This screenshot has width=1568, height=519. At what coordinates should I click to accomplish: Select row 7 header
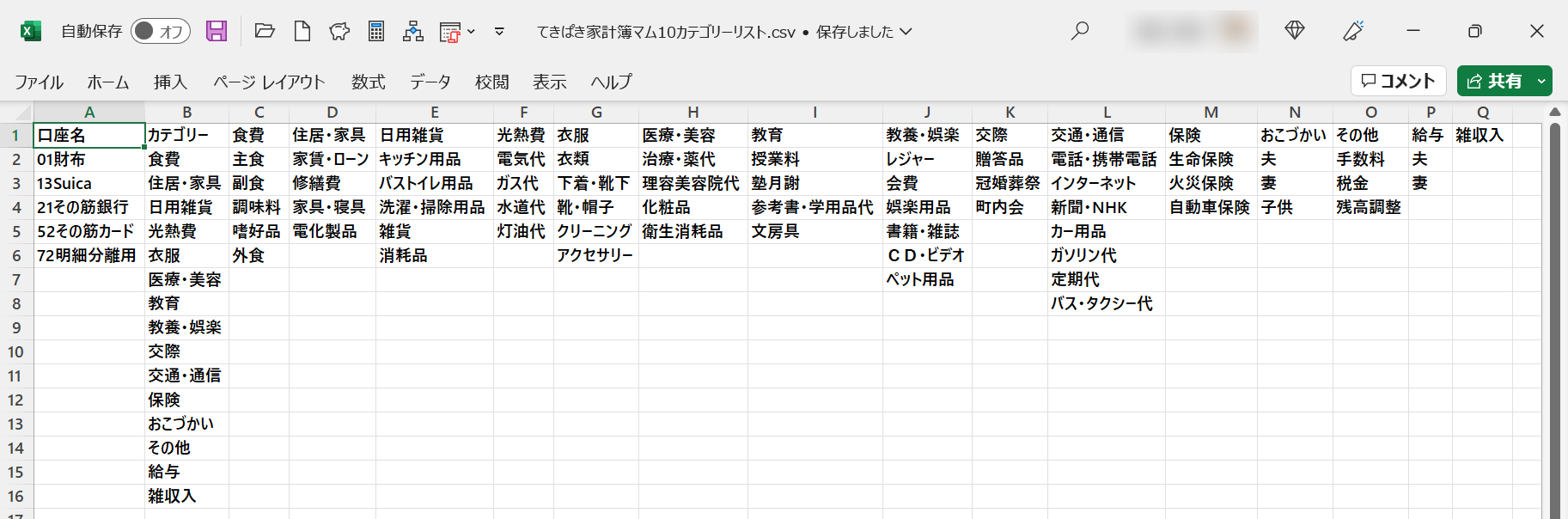coord(15,280)
